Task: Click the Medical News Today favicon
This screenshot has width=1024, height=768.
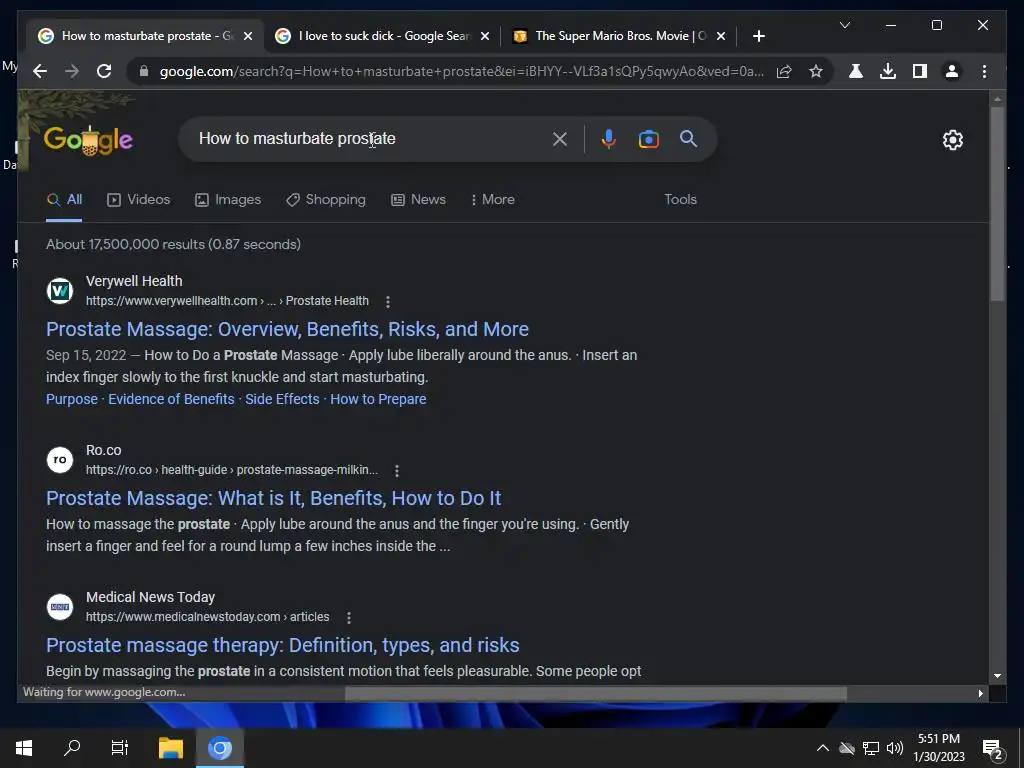Action: pos(60,607)
